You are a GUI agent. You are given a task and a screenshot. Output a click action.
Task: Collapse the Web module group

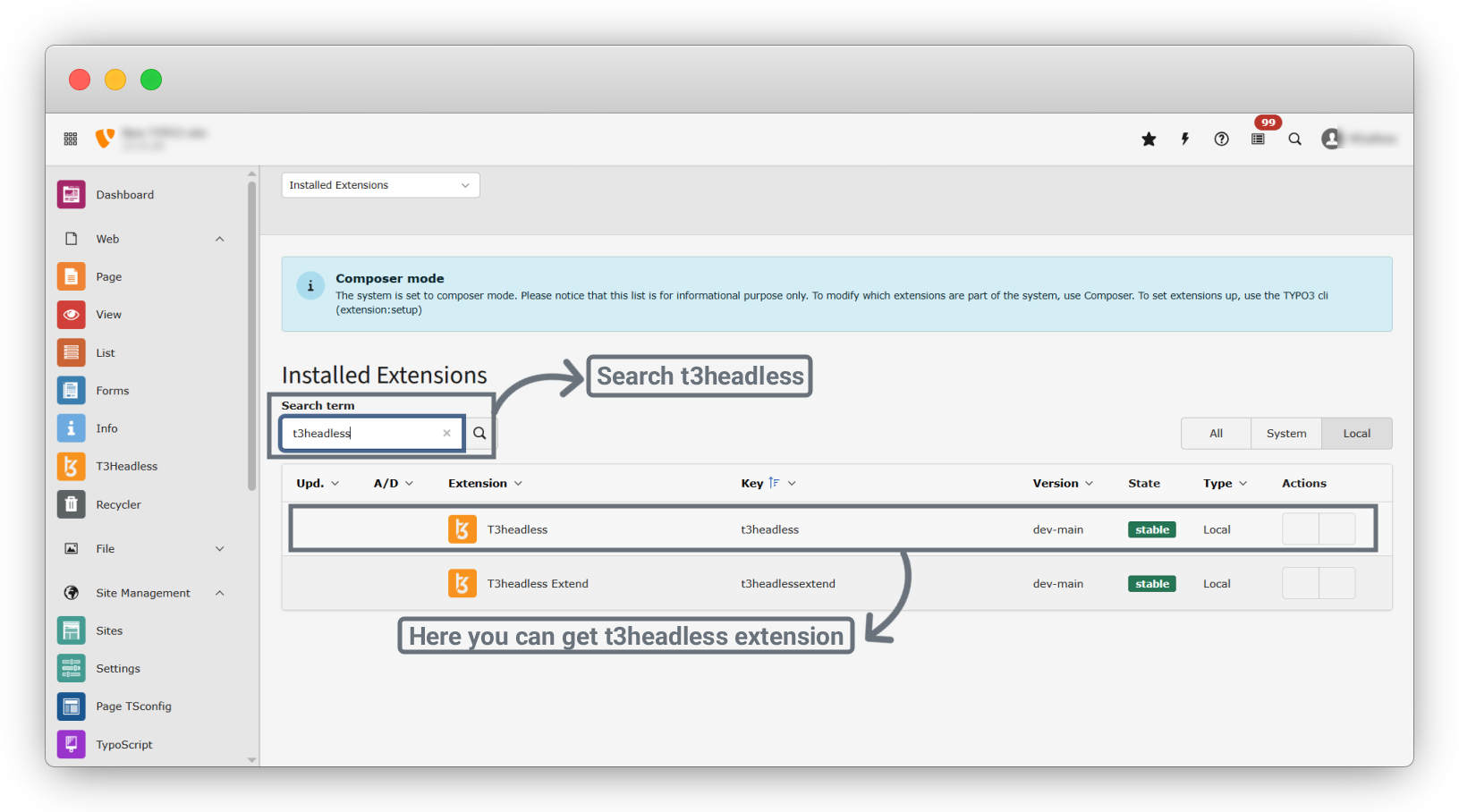219,239
